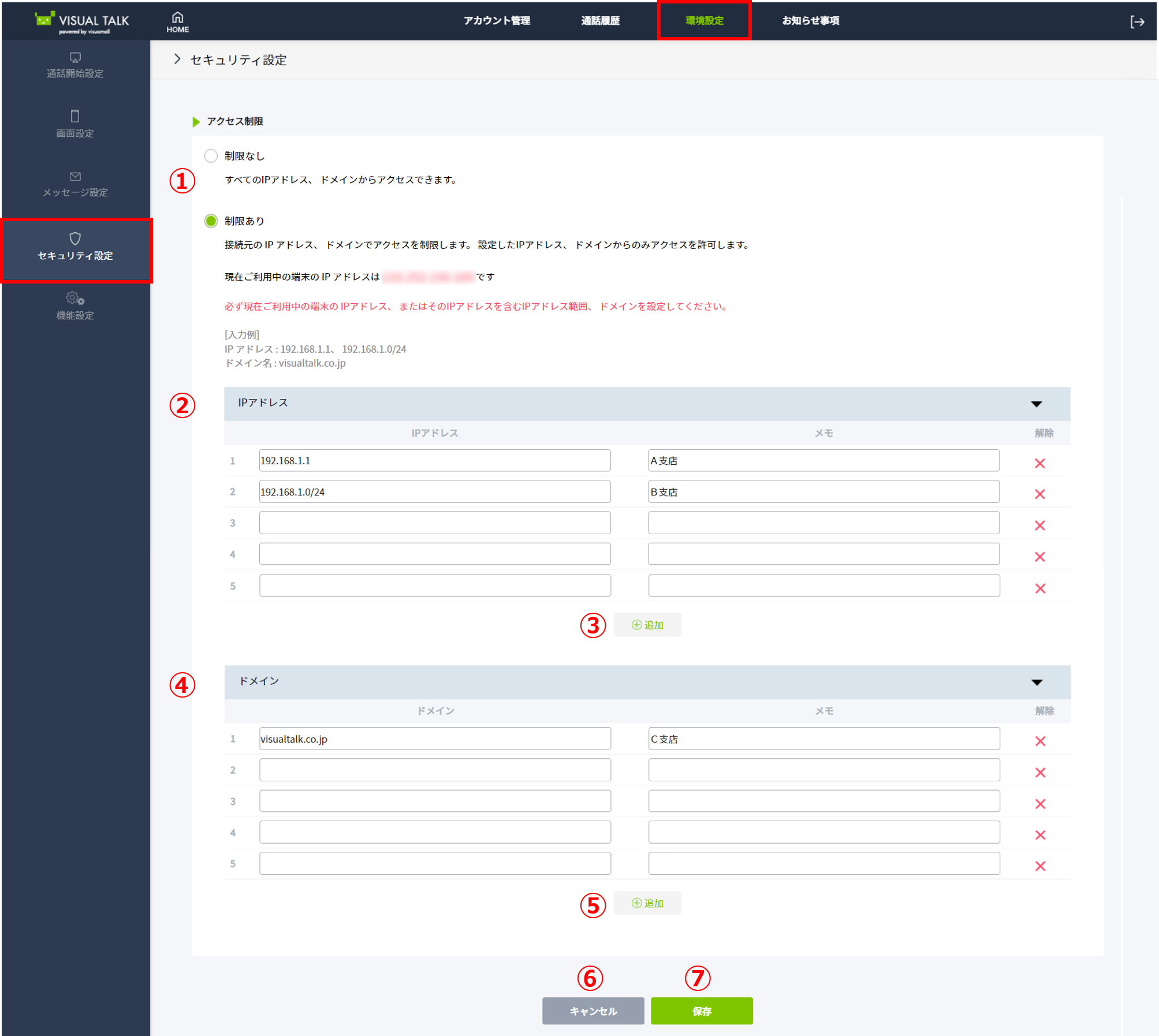Open 画面設定 in the sidebar
Viewport: 1159px width, 1036px height.
(x=75, y=124)
